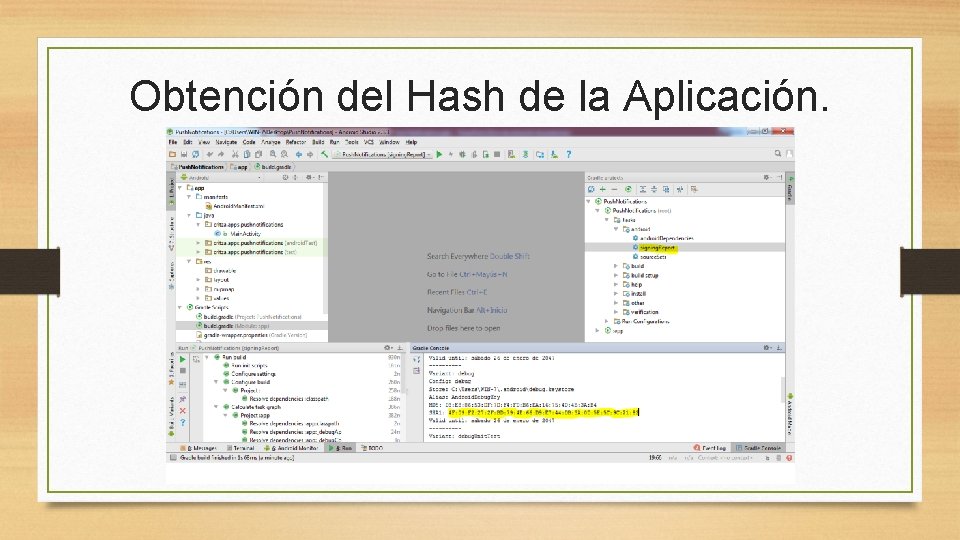Click the blue Back navigation arrow

(x=299, y=154)
